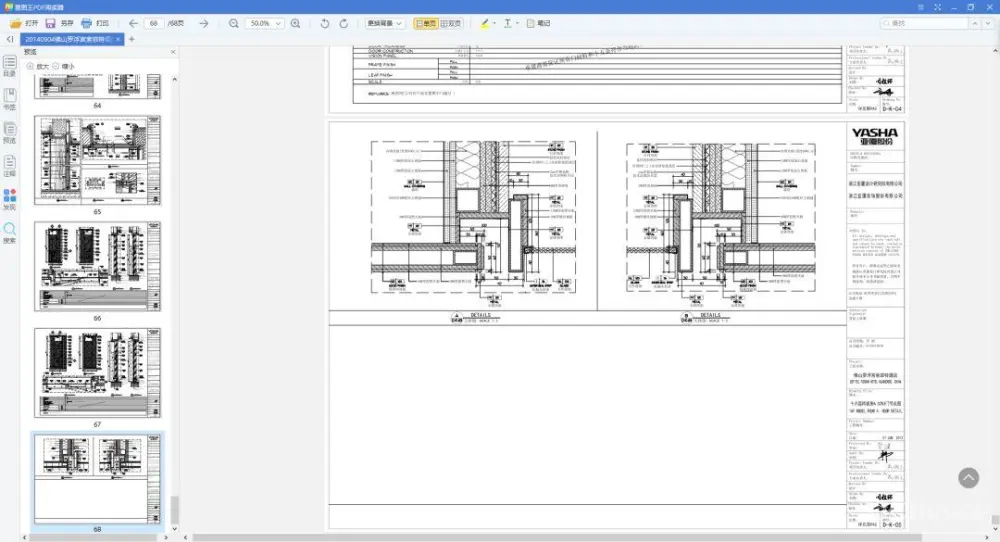The width and height of the screenshot is (1000, 542).
Task: Rotate page clockwise
Action: (345, 23)
